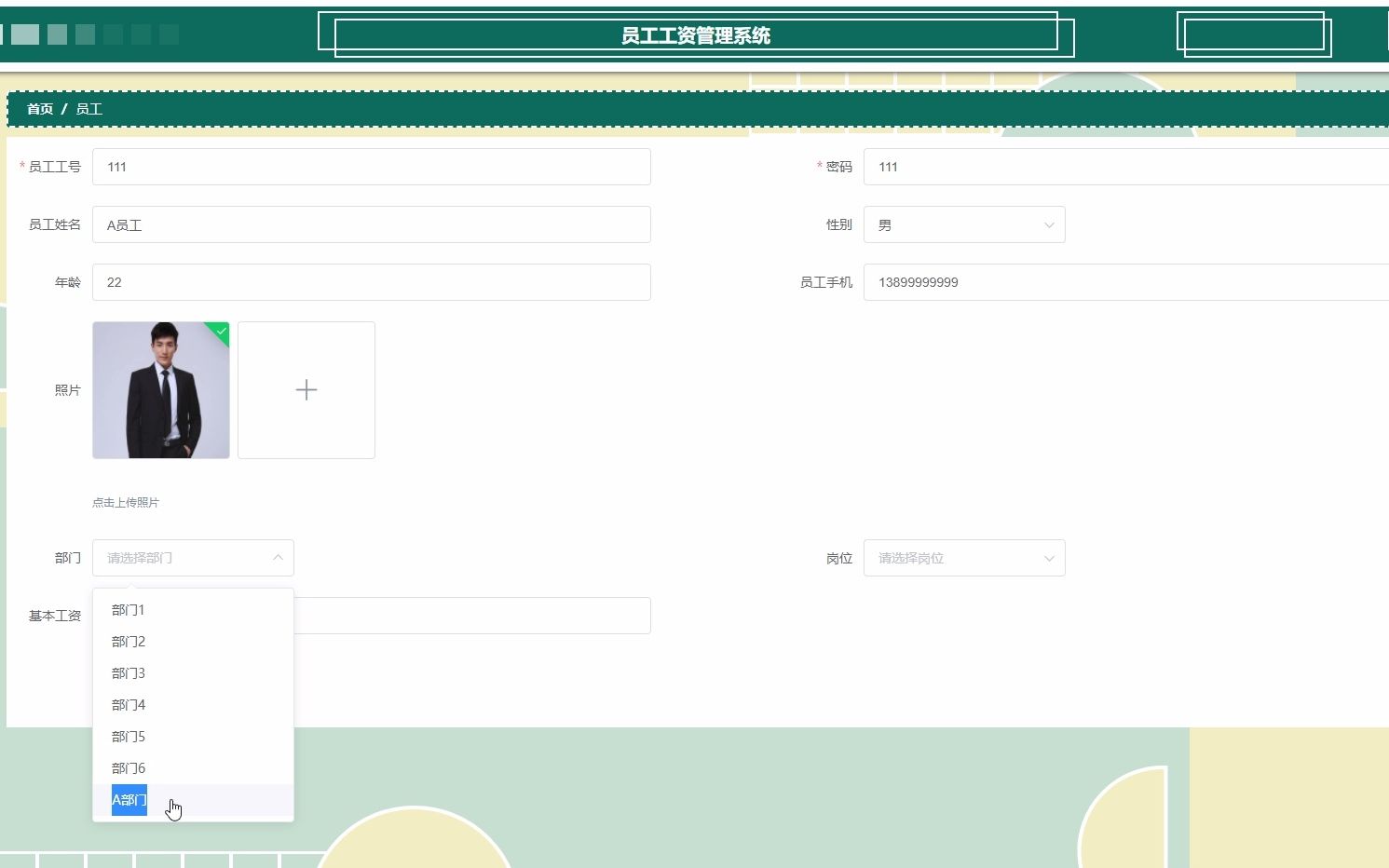Open the 岗位 position dropdown
This screenshot has width=1389, height=868.
[964, 558]
